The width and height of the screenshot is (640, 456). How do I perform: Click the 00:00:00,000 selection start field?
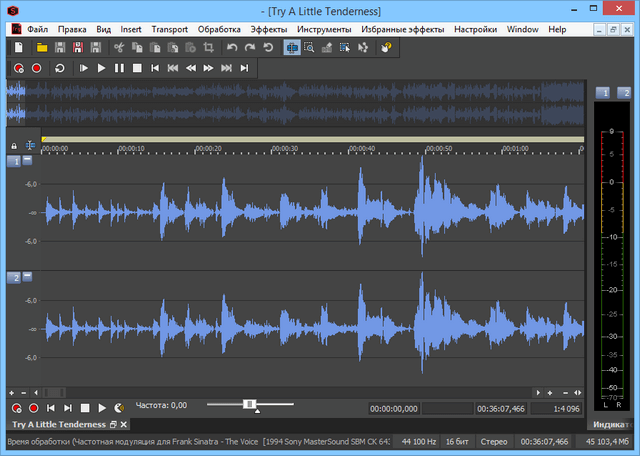pos(392,409)
